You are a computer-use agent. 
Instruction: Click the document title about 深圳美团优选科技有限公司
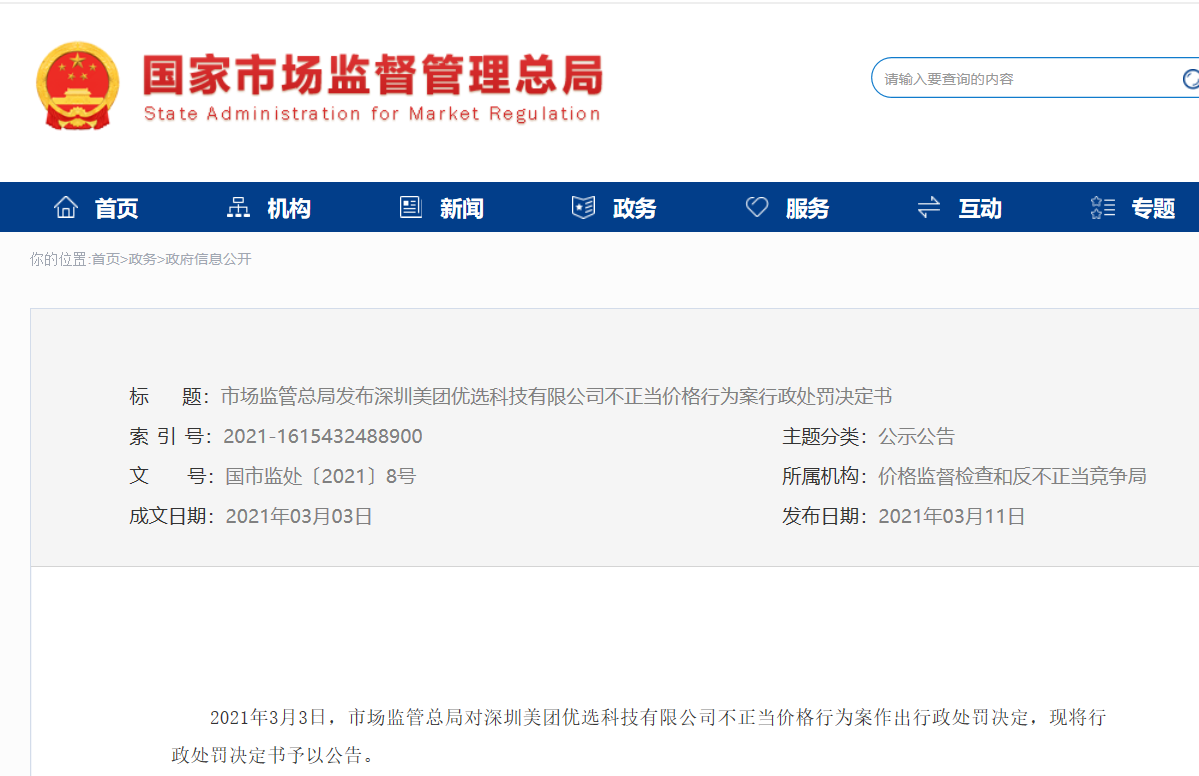[x=556, y=396]
